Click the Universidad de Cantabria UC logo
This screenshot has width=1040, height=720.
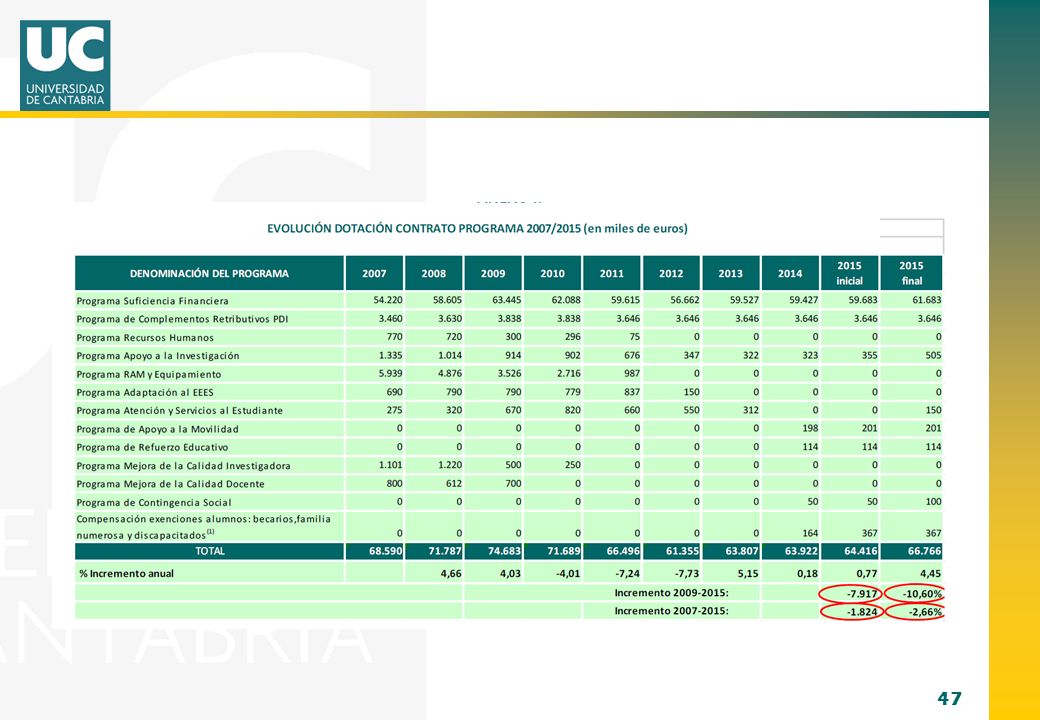(65, 65)
